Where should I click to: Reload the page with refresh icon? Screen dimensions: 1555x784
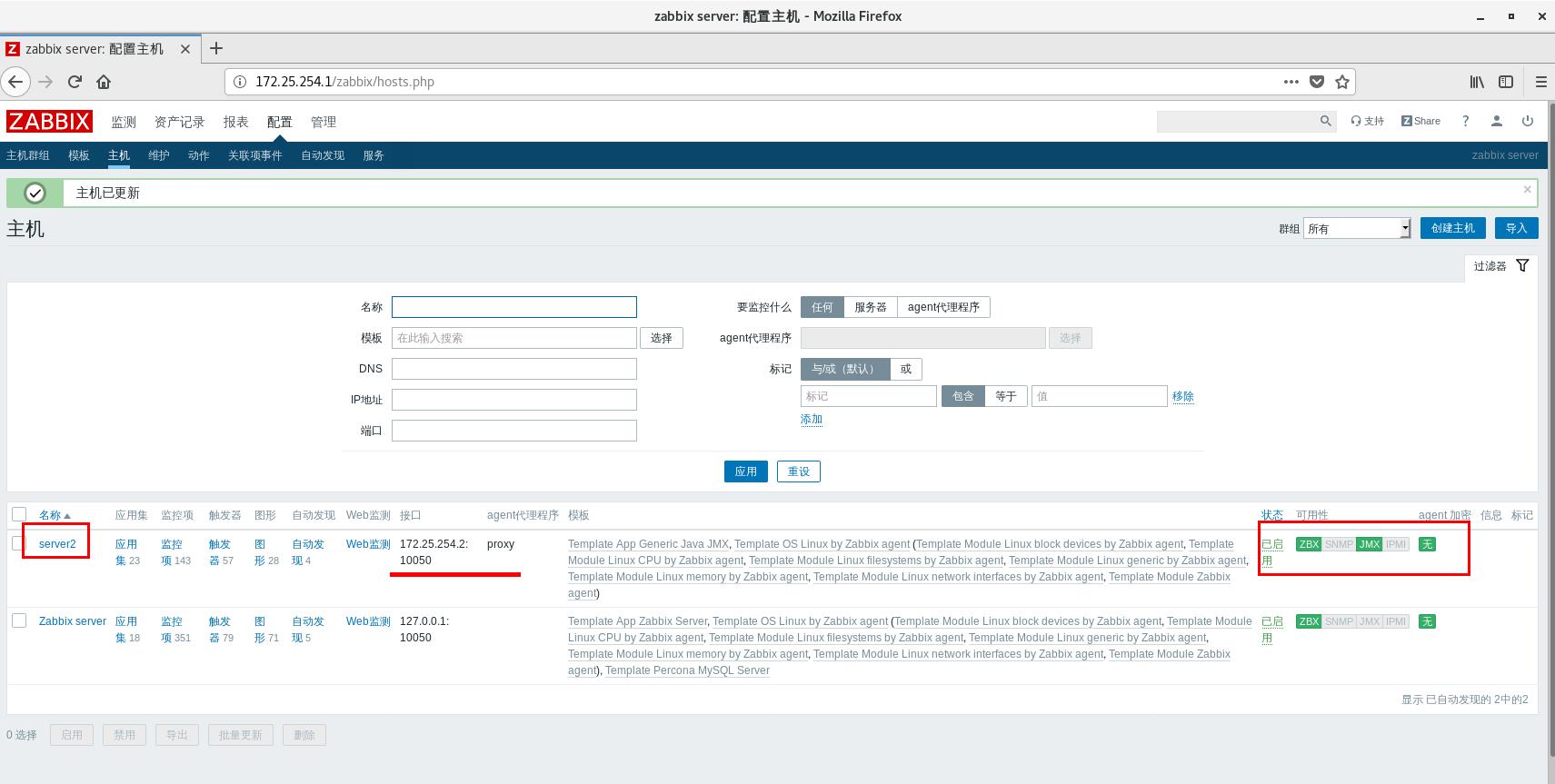[75, 82]
